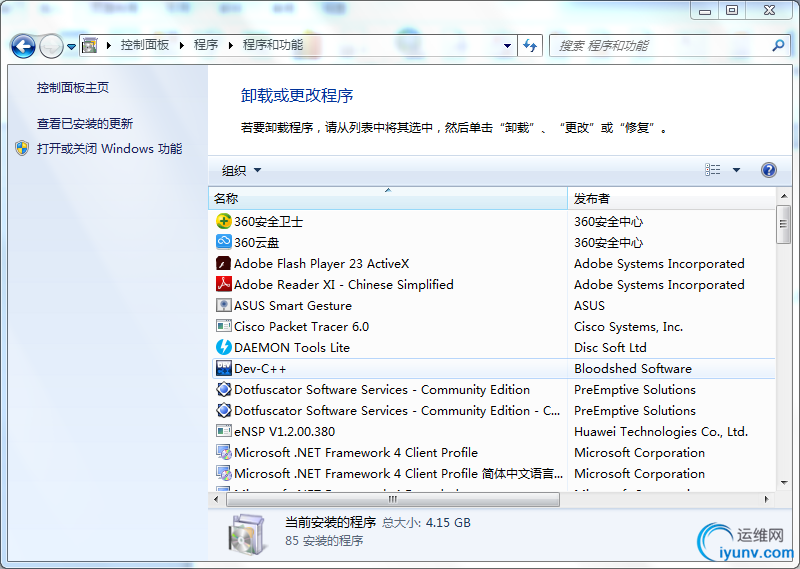
Task: Select the Adobe Flash Player 23 ActiveX icon
Action: click(223, 263)
